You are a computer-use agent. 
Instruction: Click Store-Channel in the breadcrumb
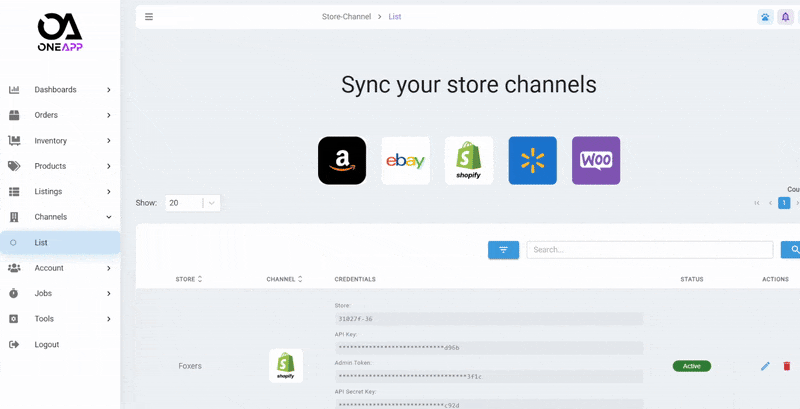[x=346, y=17]
